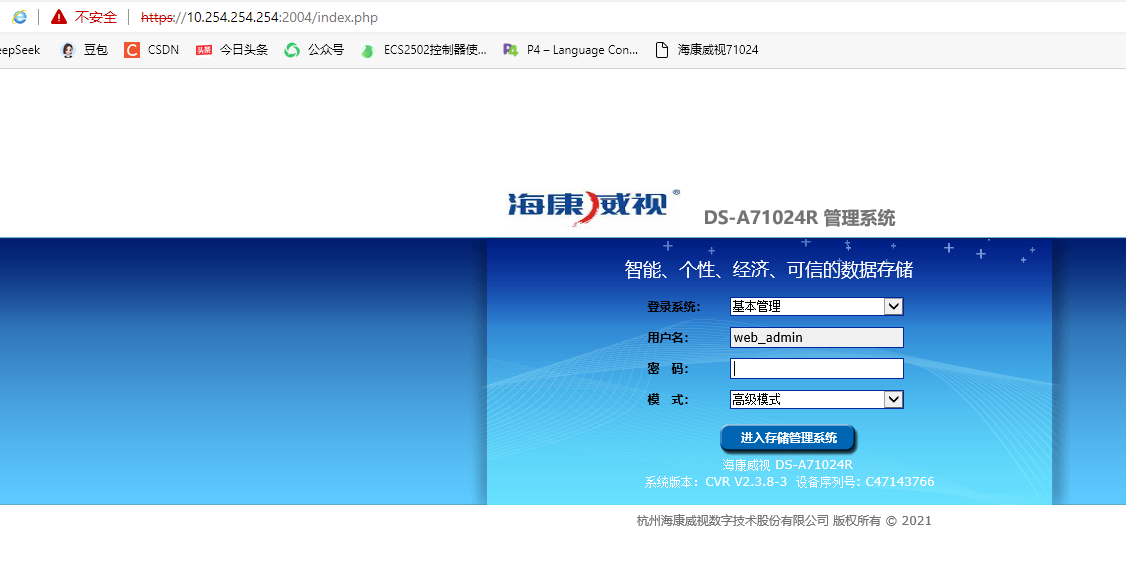Open the CSDN bookmark text

coord(163,50)
